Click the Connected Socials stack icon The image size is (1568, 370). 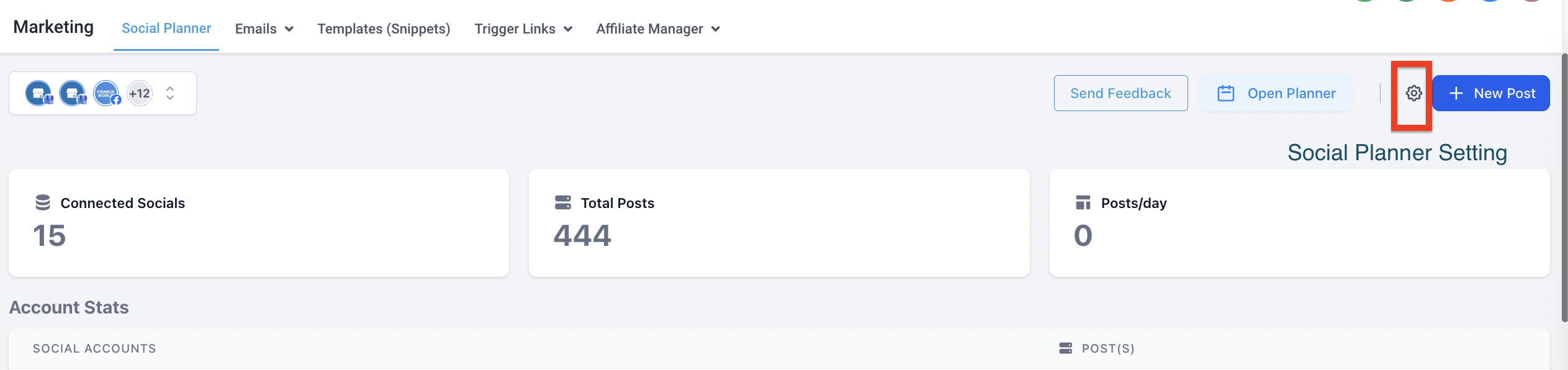click(43, 203)
